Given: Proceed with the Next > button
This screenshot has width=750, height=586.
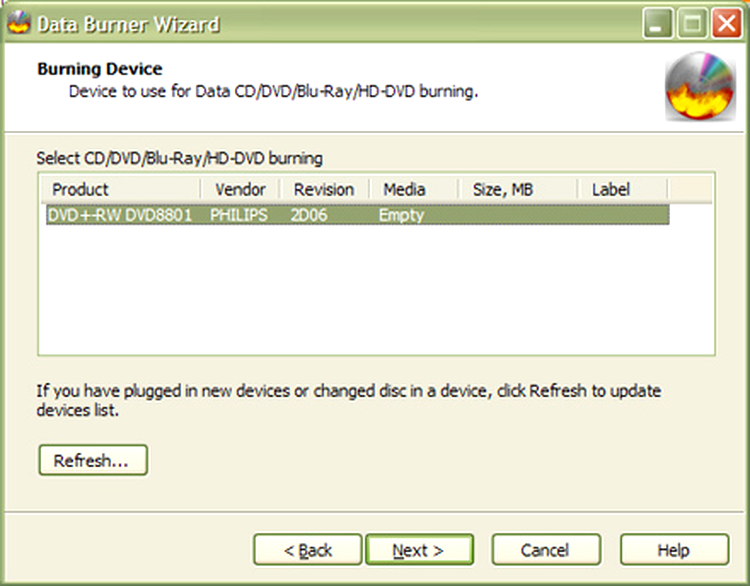Looking at the screenshot, I should (419, 550).
